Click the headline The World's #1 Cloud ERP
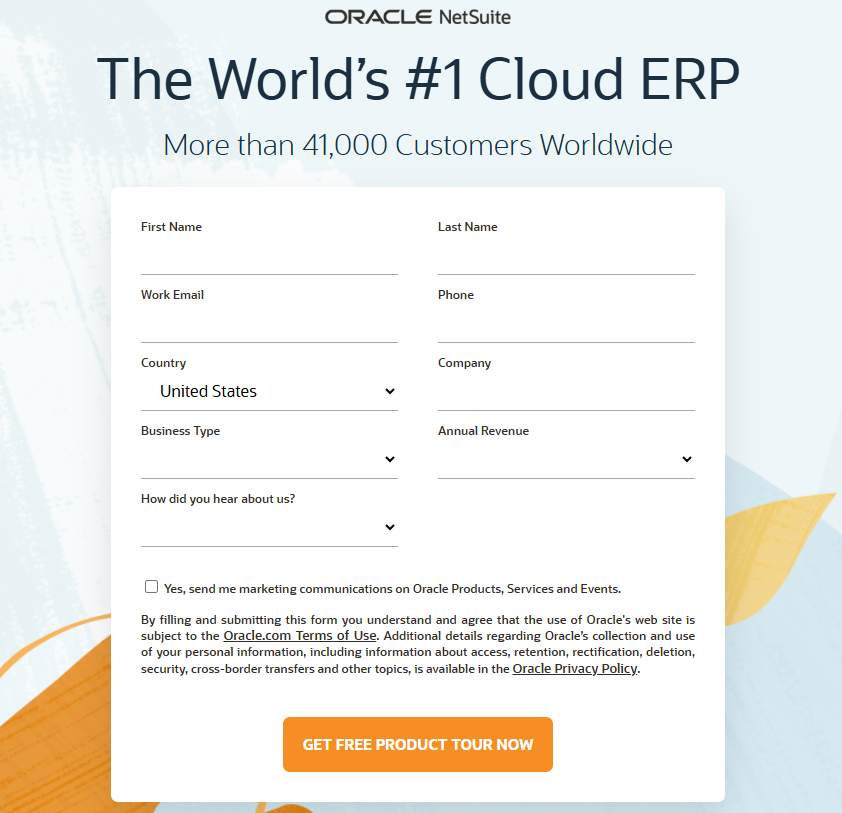 [x=418, y=78]
